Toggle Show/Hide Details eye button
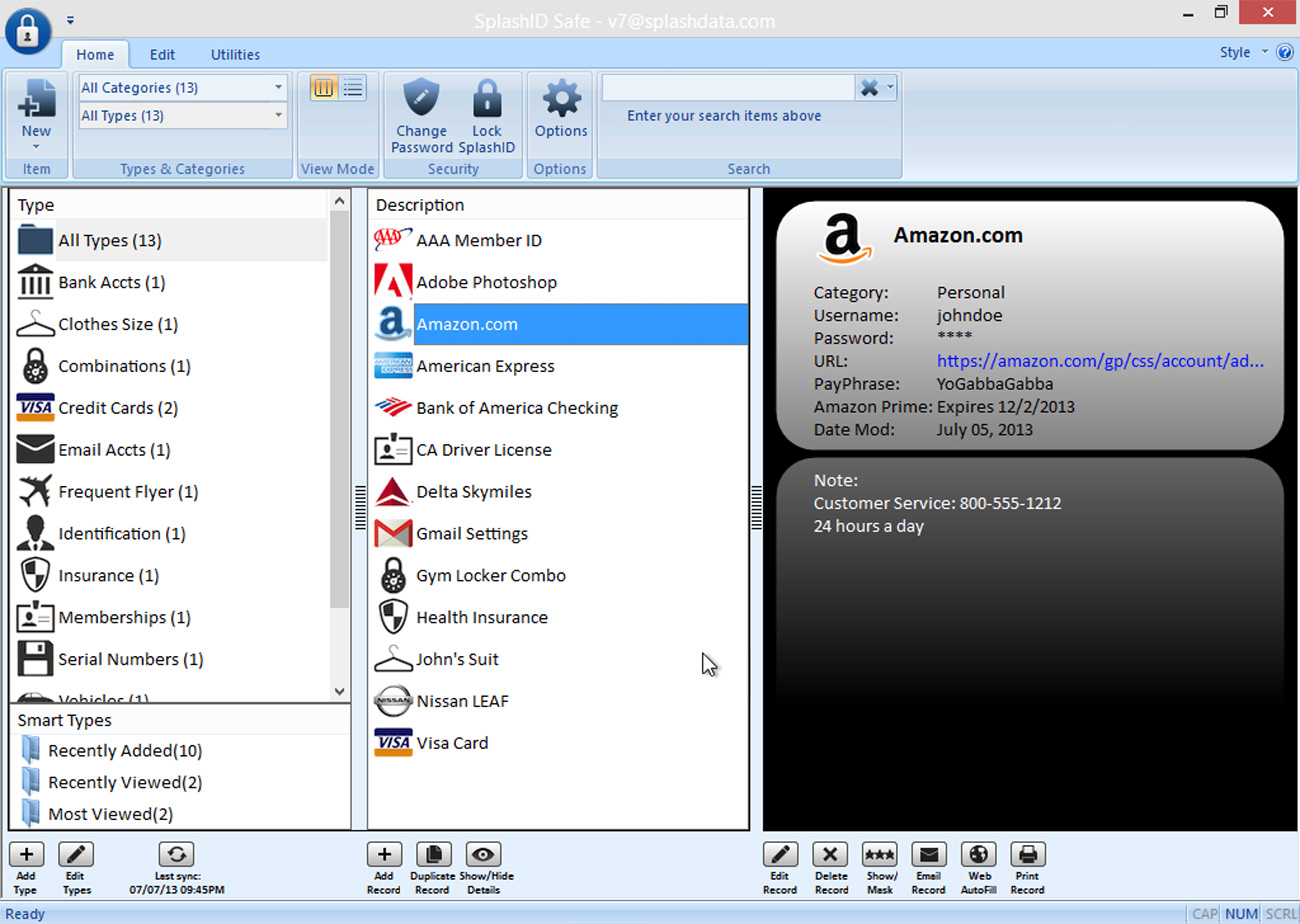Viewport: 1300px width, 924px height. (483, 854)
